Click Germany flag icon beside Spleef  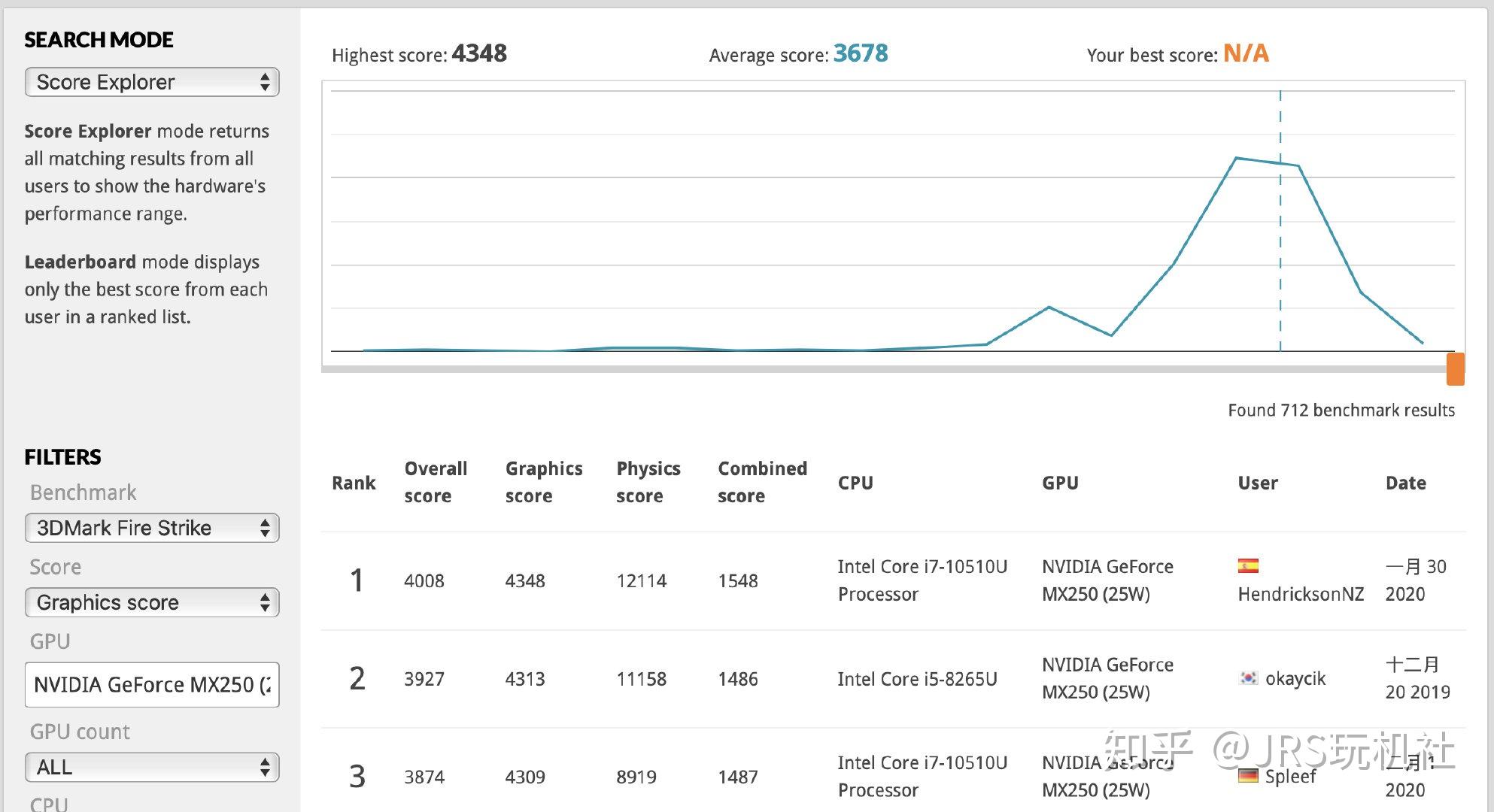tap(1248, 776)
